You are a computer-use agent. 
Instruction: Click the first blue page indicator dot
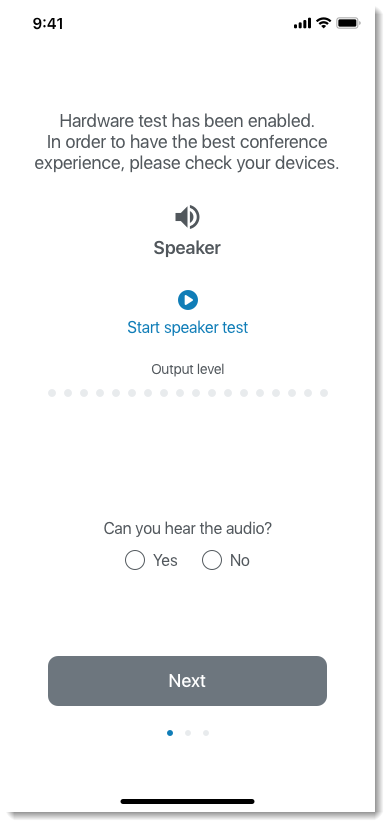point(170,733)
